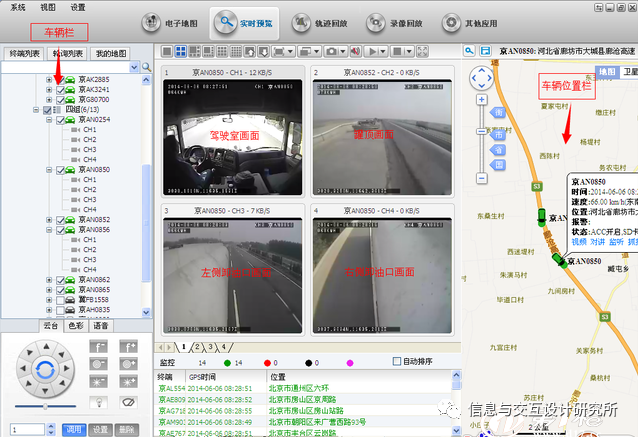The image size is (638, 437).
Task: Click the 删除 preset button
Action: pyautogui.click(x=127, y=430)
